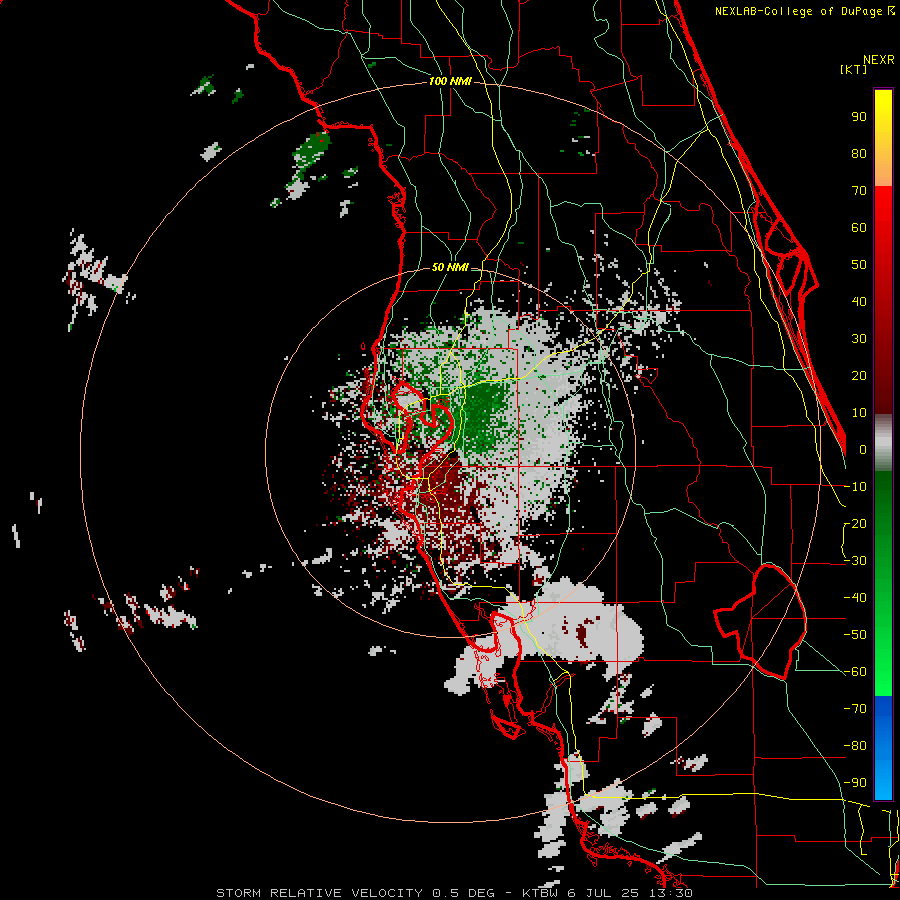This screenshot has height=900, width=900.
Task: Select the -30 value on velocity scale
Action: pyautogui.click(x=855, y=561)
